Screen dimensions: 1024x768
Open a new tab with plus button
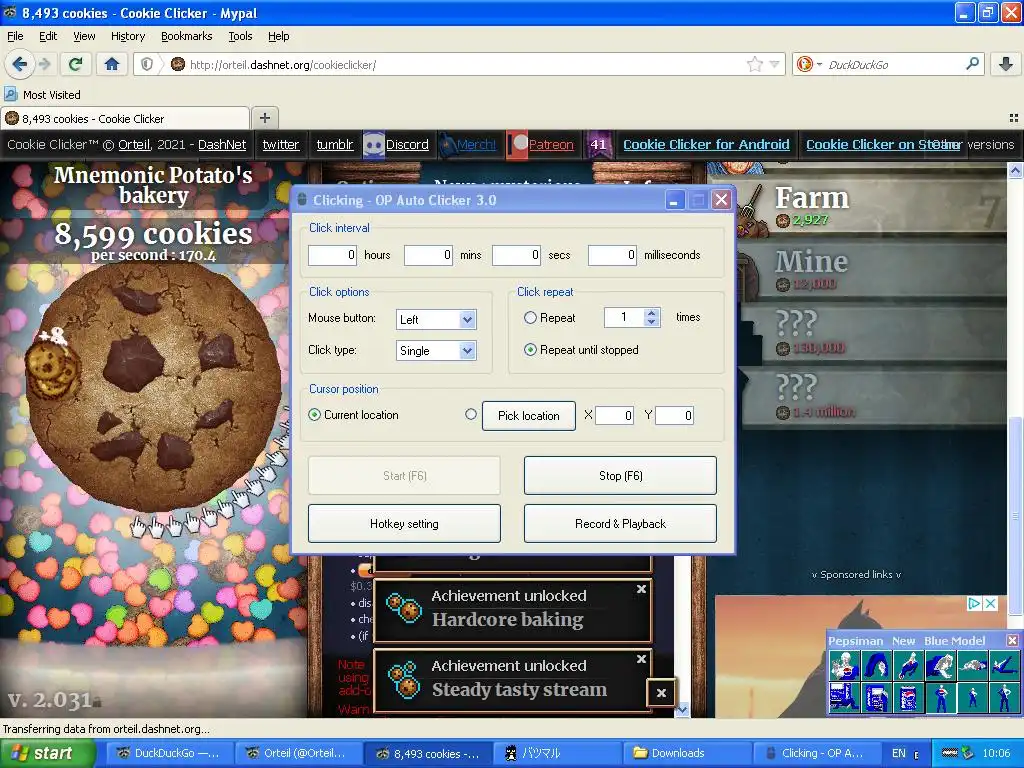pos(264,118)
